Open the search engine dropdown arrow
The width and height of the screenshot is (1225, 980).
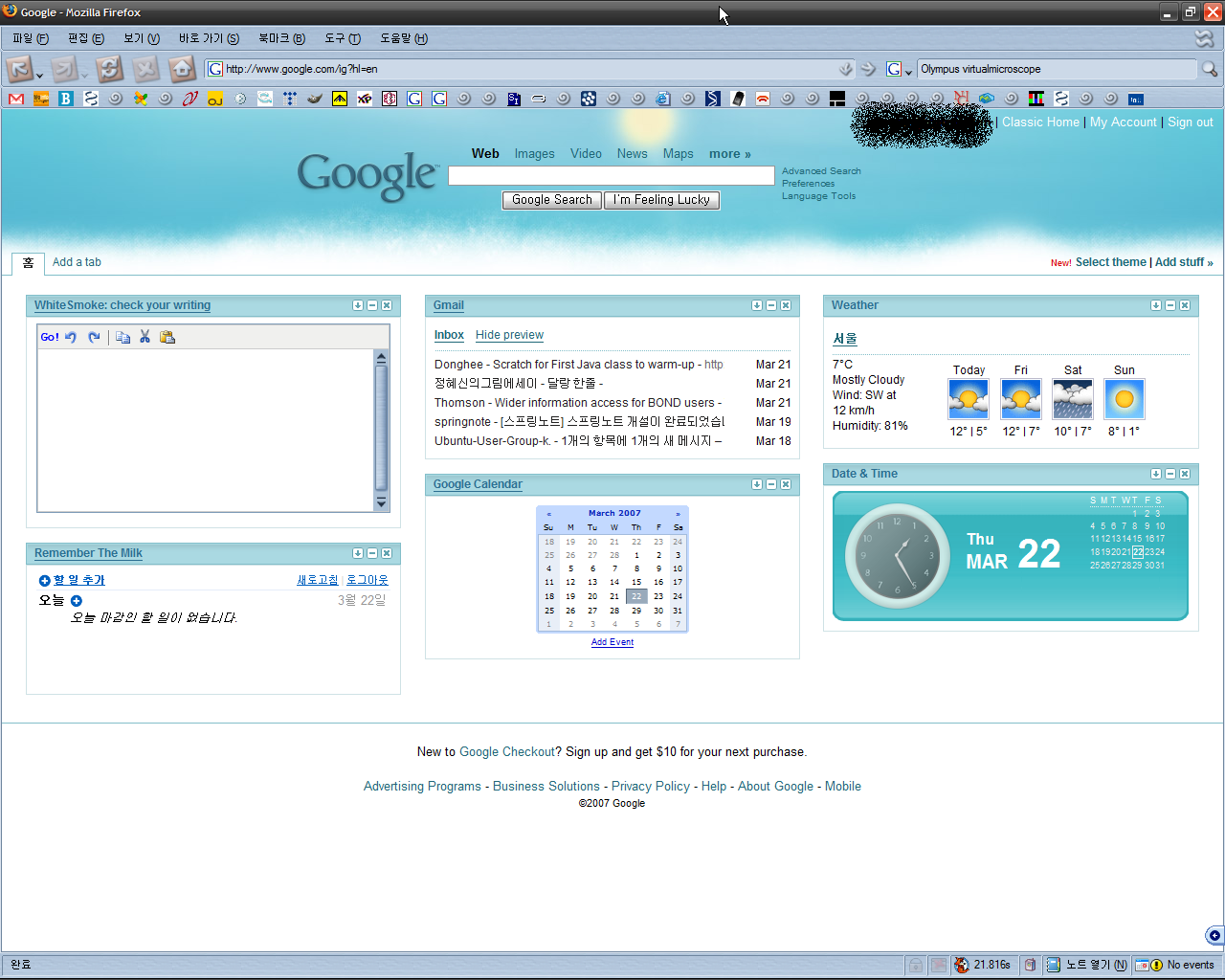pyautogui.click(x=908, y=72)
